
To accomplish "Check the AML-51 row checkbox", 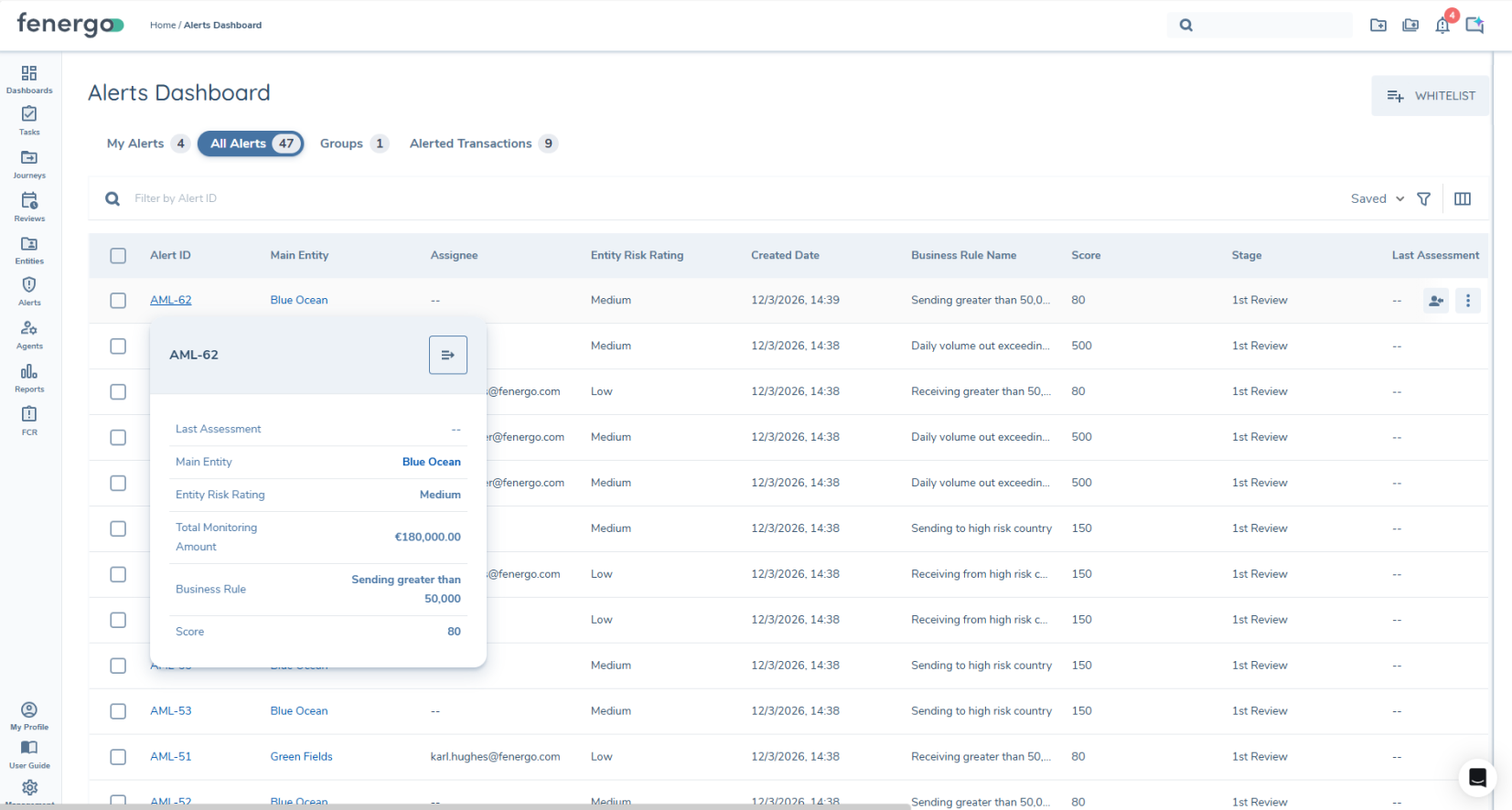I will pos(118,756).
